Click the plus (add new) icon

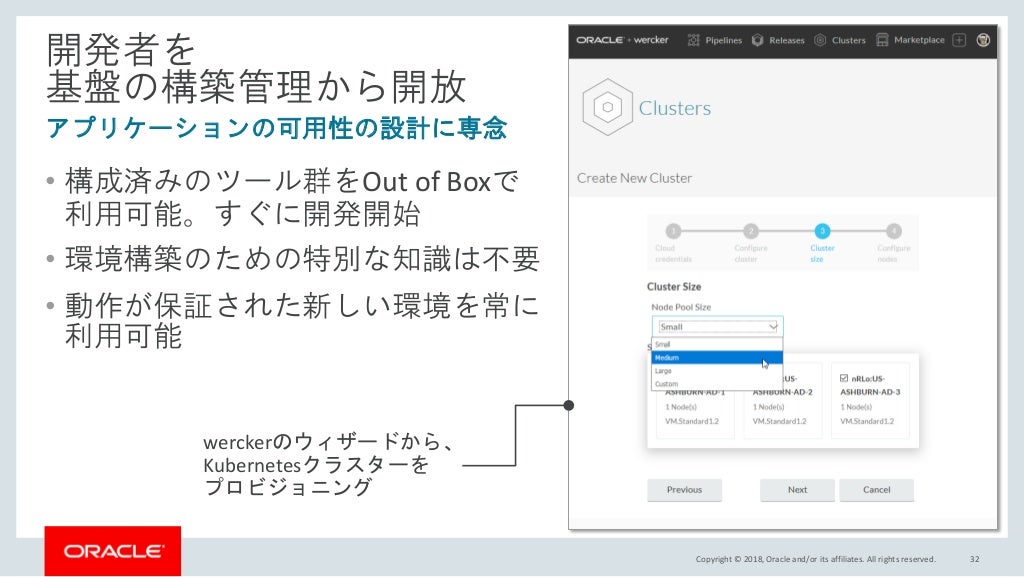tap(959, 40)
